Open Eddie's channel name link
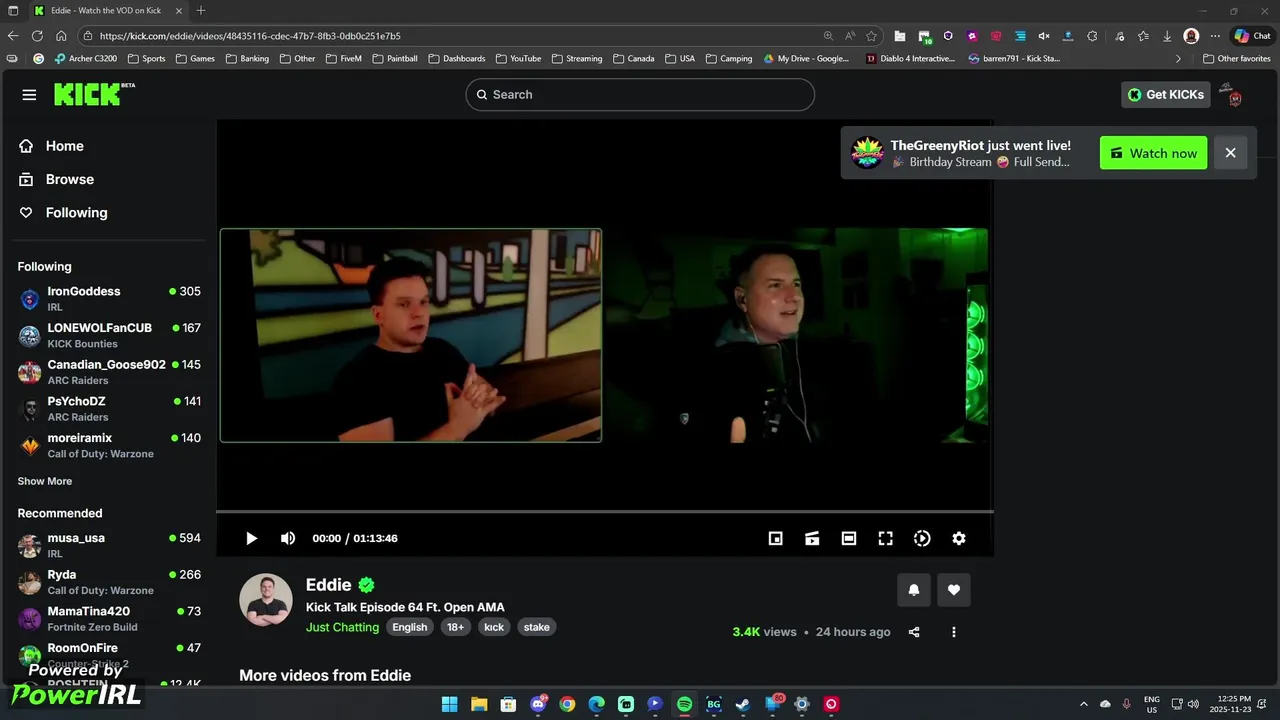1280x720 pixels. [x=329, y=585]
